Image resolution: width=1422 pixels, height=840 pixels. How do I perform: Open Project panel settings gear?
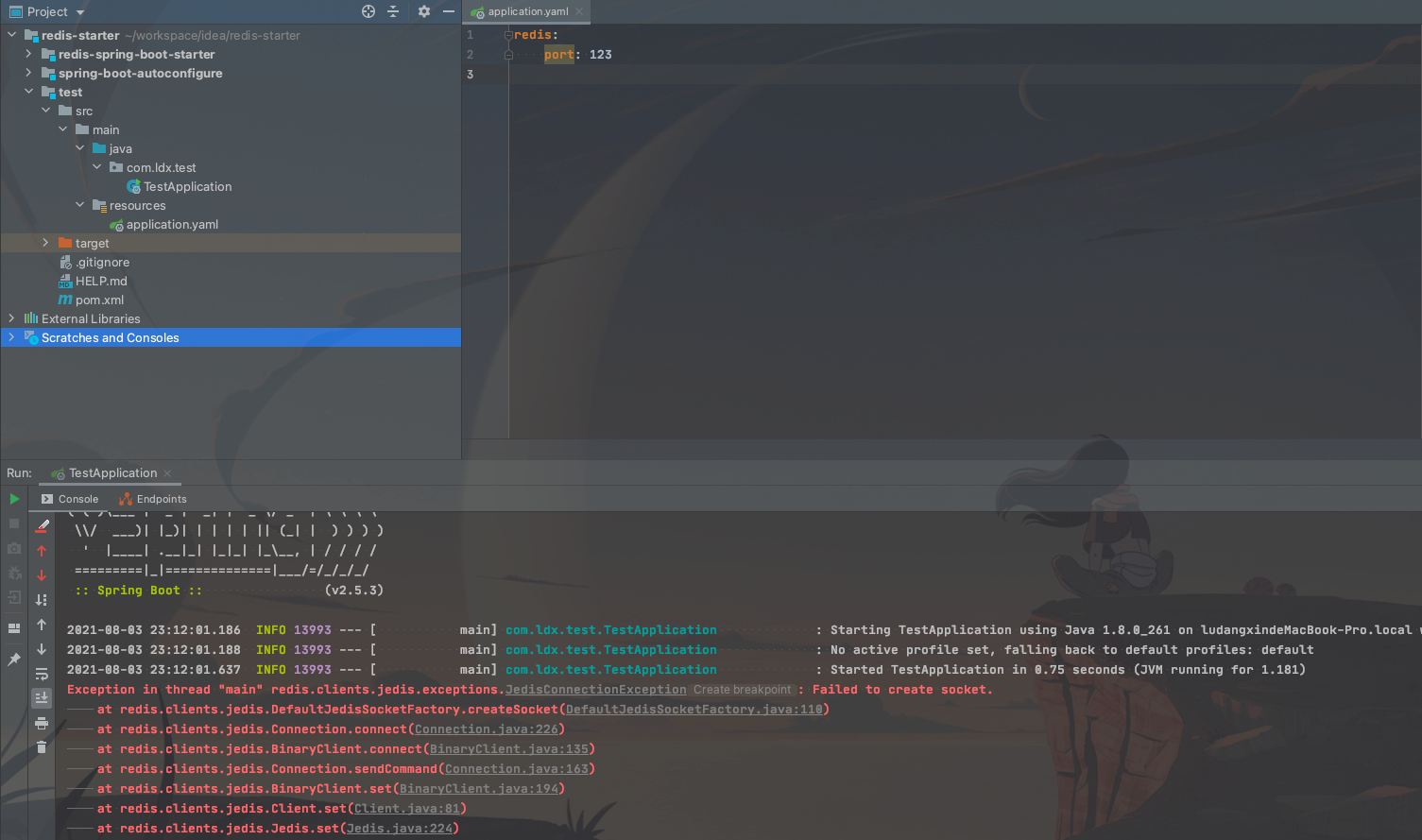point(424,11)
